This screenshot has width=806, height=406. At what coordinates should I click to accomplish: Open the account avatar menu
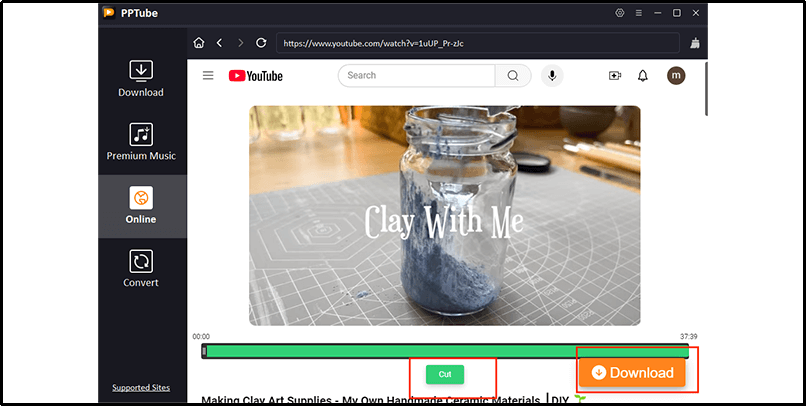click(676, 75)
